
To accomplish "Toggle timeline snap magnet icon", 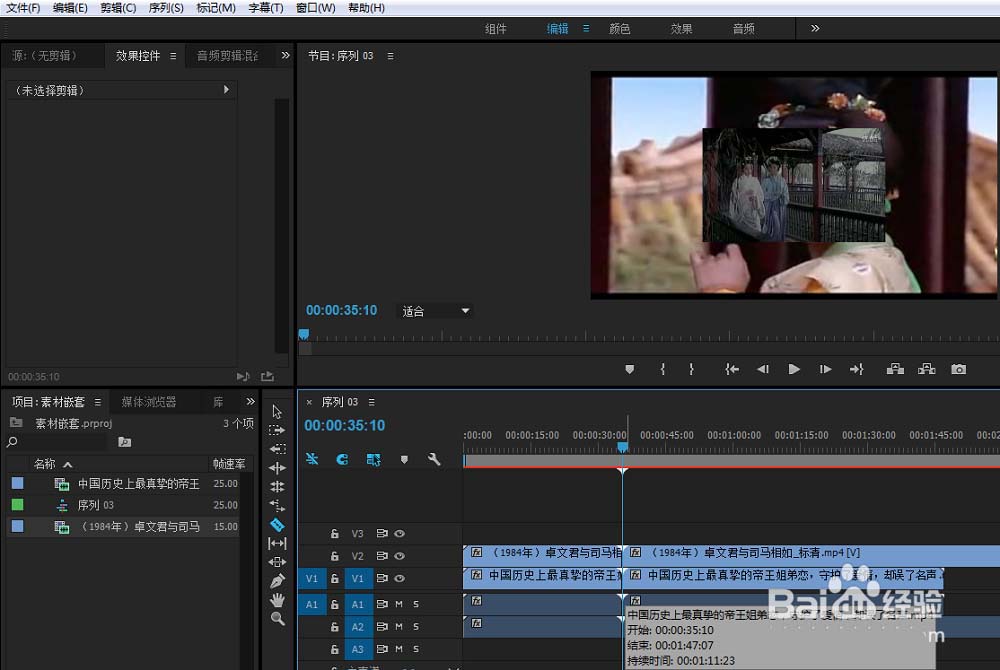I will click(342, 459).
